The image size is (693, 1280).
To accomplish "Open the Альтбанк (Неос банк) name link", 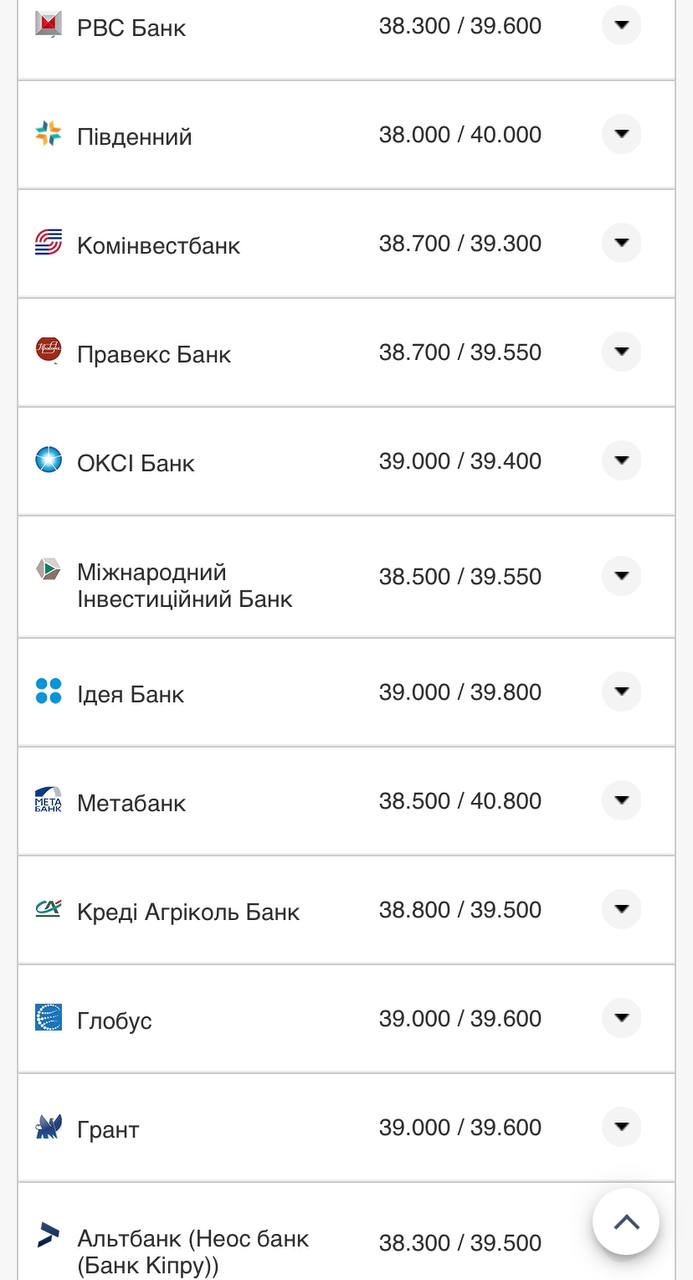I will point(192,1252).
